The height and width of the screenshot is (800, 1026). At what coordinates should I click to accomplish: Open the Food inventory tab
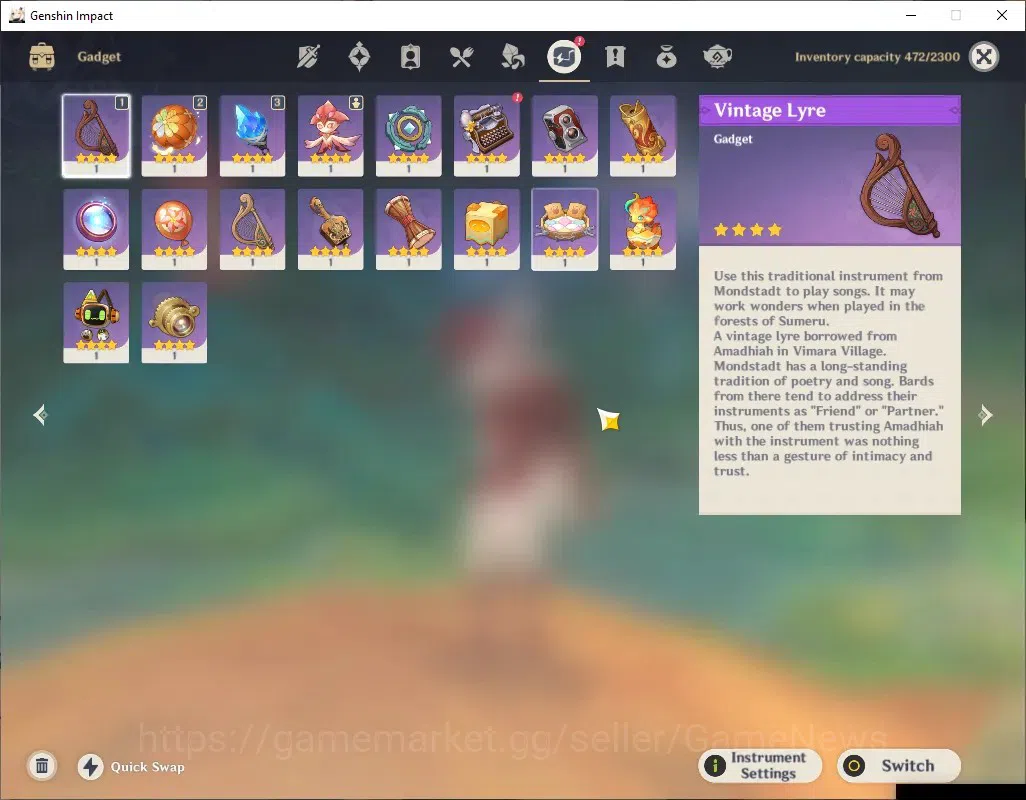(x=461, y=57)
